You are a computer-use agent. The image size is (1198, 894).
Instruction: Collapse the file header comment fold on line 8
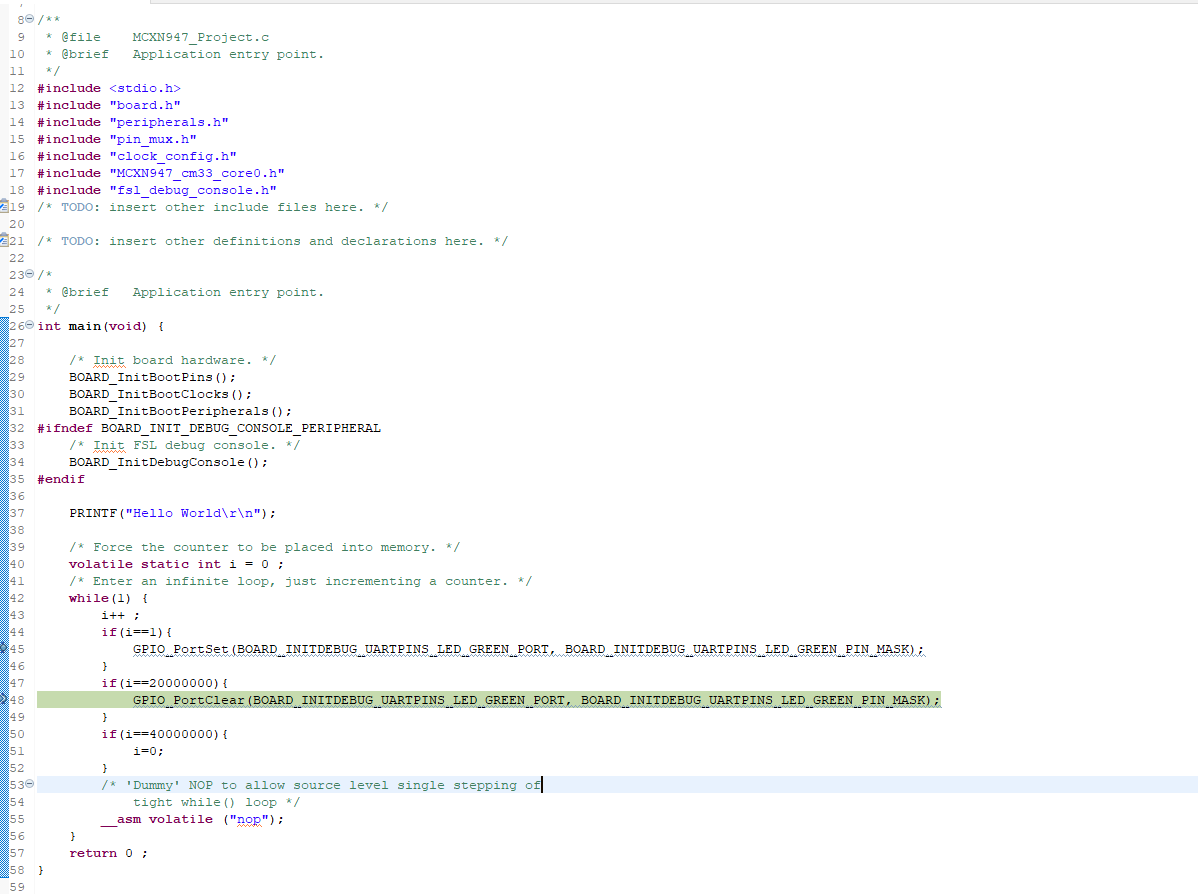[30, 18]
